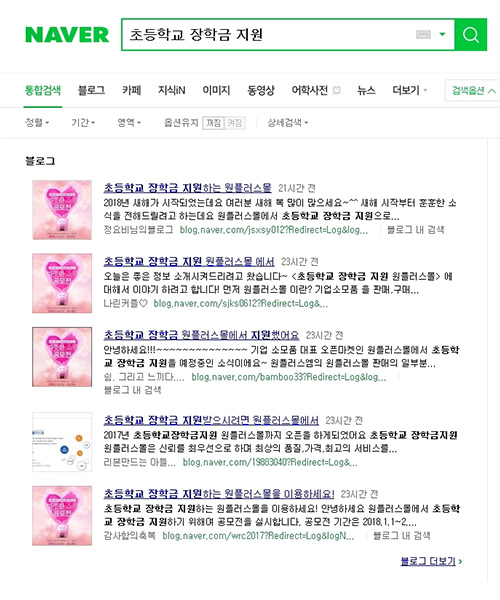Click 블로그 내 검색 under first result
Viewport: 500px width, 600px height.
[415, 230]
